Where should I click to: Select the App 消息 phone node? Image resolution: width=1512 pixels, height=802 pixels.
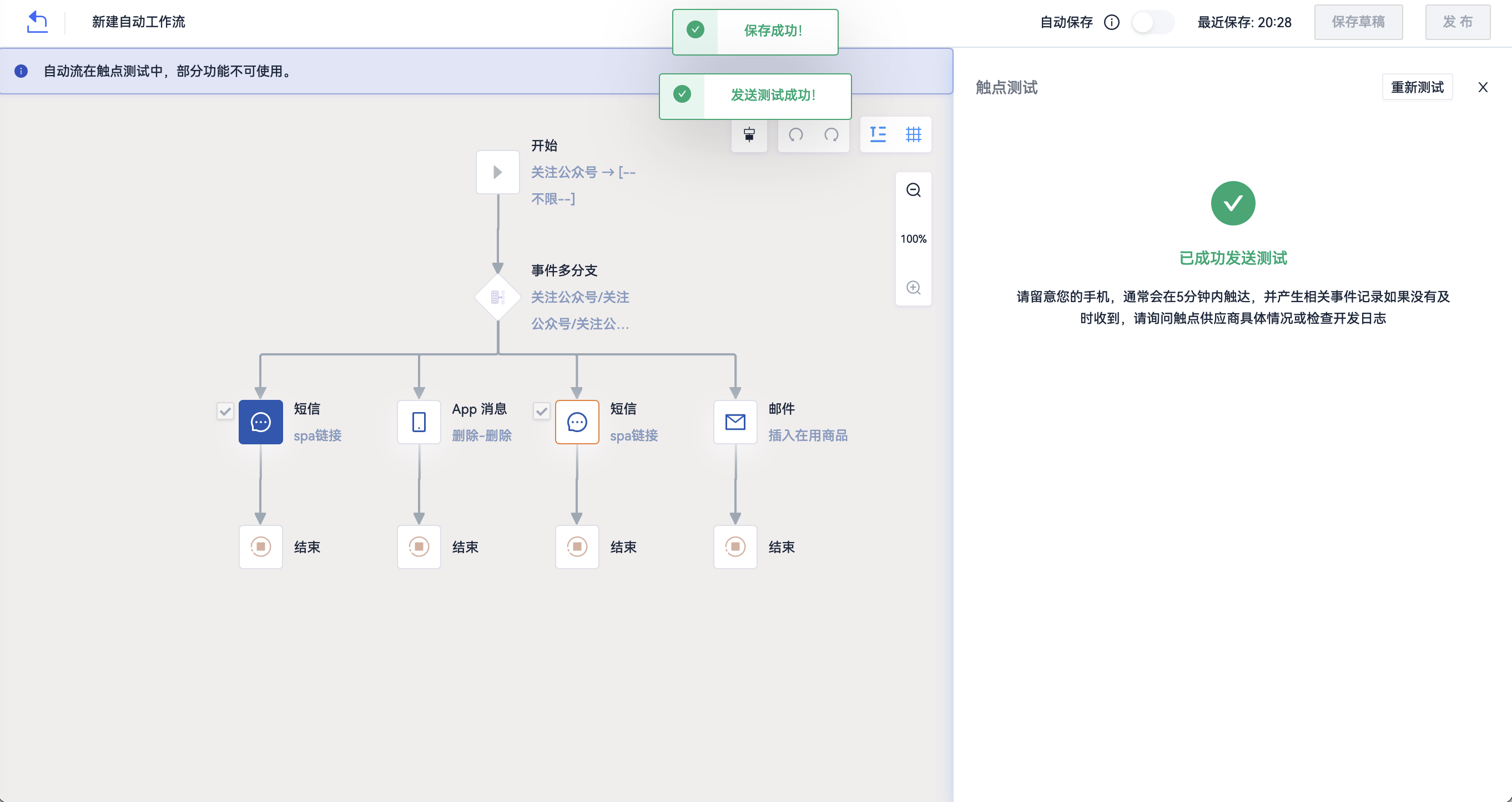[x=419, y=422]
